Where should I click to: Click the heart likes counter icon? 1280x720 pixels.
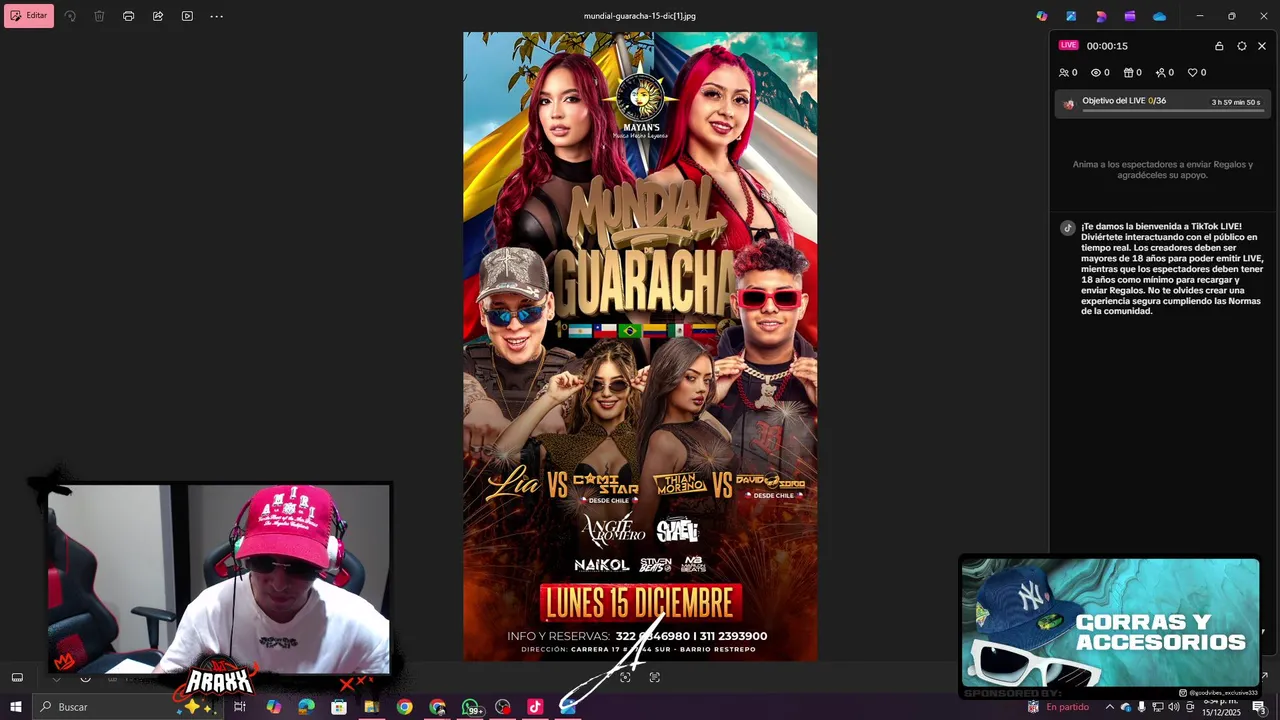pos(1192,72)
